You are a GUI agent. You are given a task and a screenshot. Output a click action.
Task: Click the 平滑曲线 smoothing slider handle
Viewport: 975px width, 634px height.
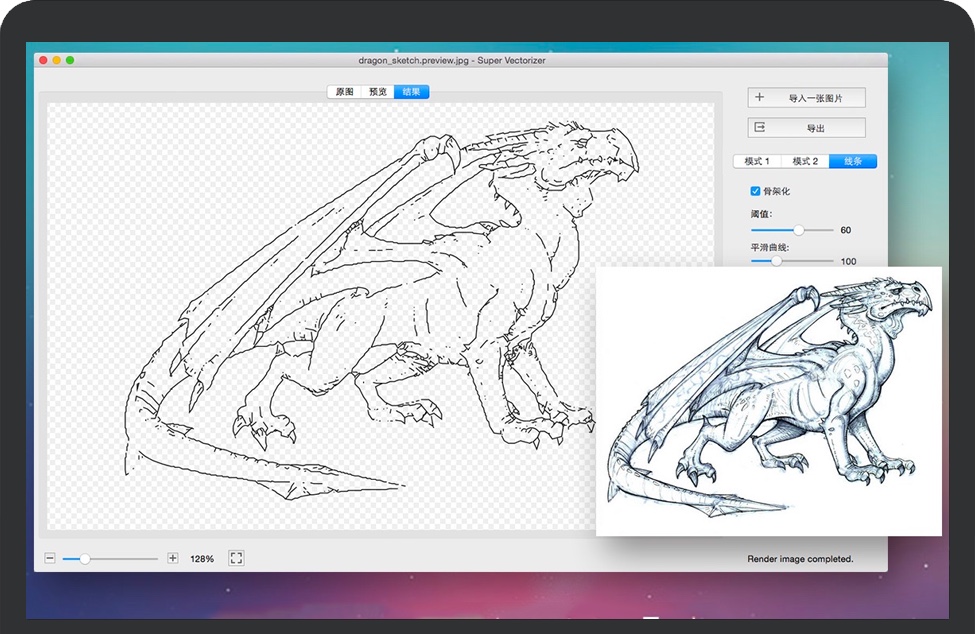(x=777, y=259)
